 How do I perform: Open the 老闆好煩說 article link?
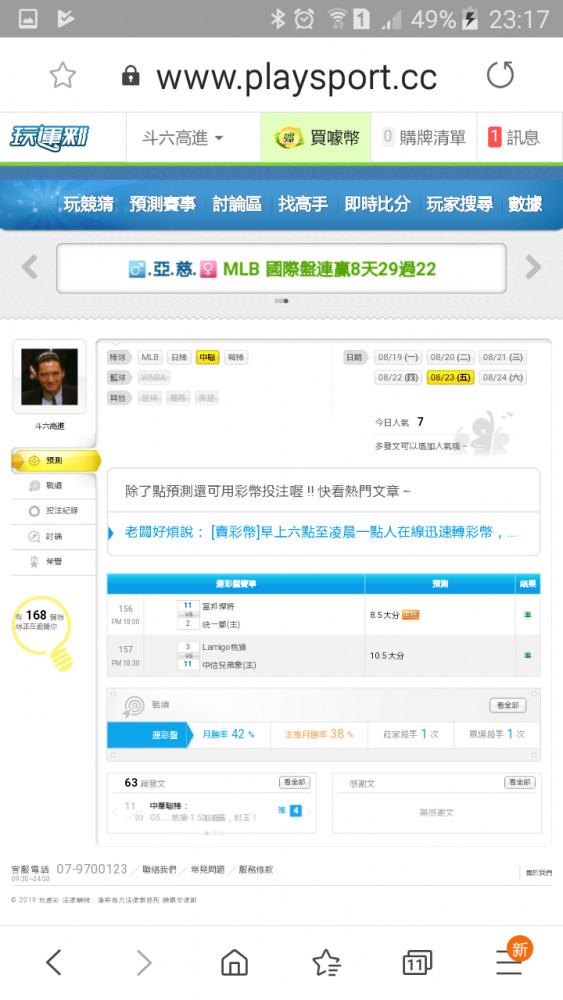320,532
